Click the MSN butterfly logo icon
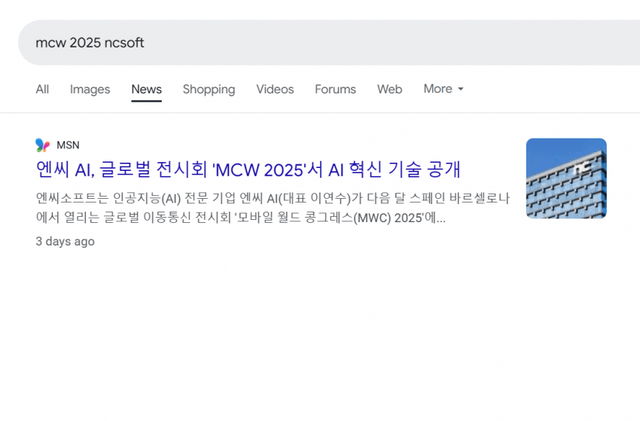Screen dimensions: 640x421 click(x=42, y=145)
